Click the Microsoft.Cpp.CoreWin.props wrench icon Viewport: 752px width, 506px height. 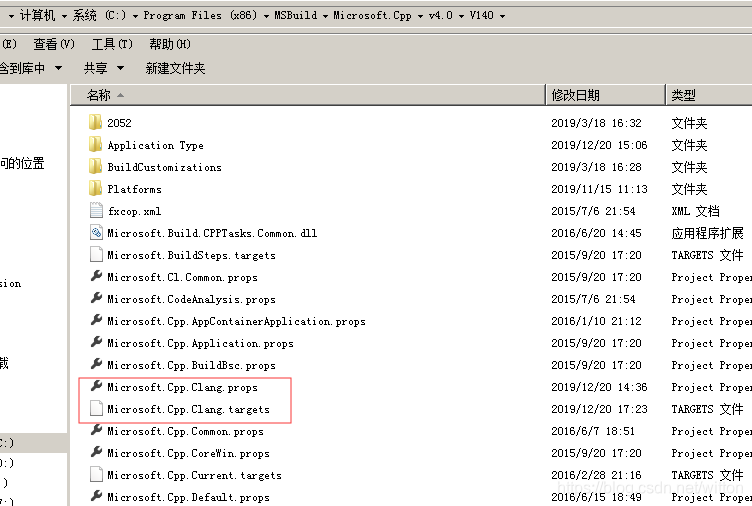click(x=96, y=452)
